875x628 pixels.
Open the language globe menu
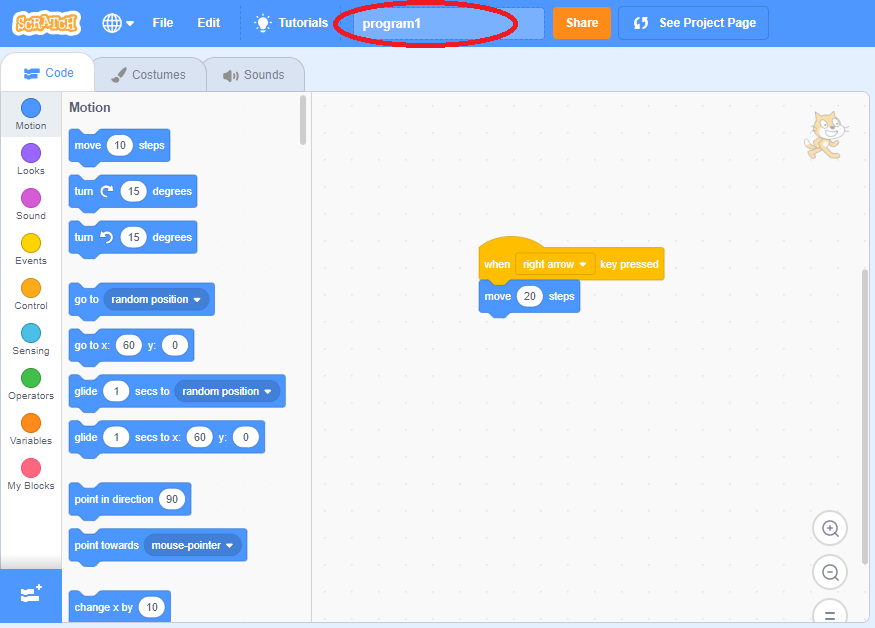pos(118,23)
